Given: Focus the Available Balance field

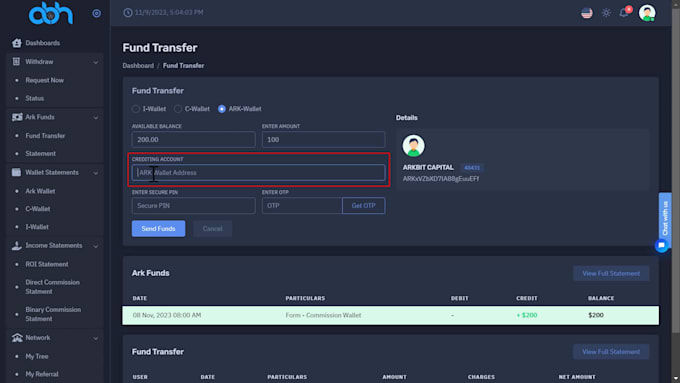Looking at the screenshot, I should [193, 140].
